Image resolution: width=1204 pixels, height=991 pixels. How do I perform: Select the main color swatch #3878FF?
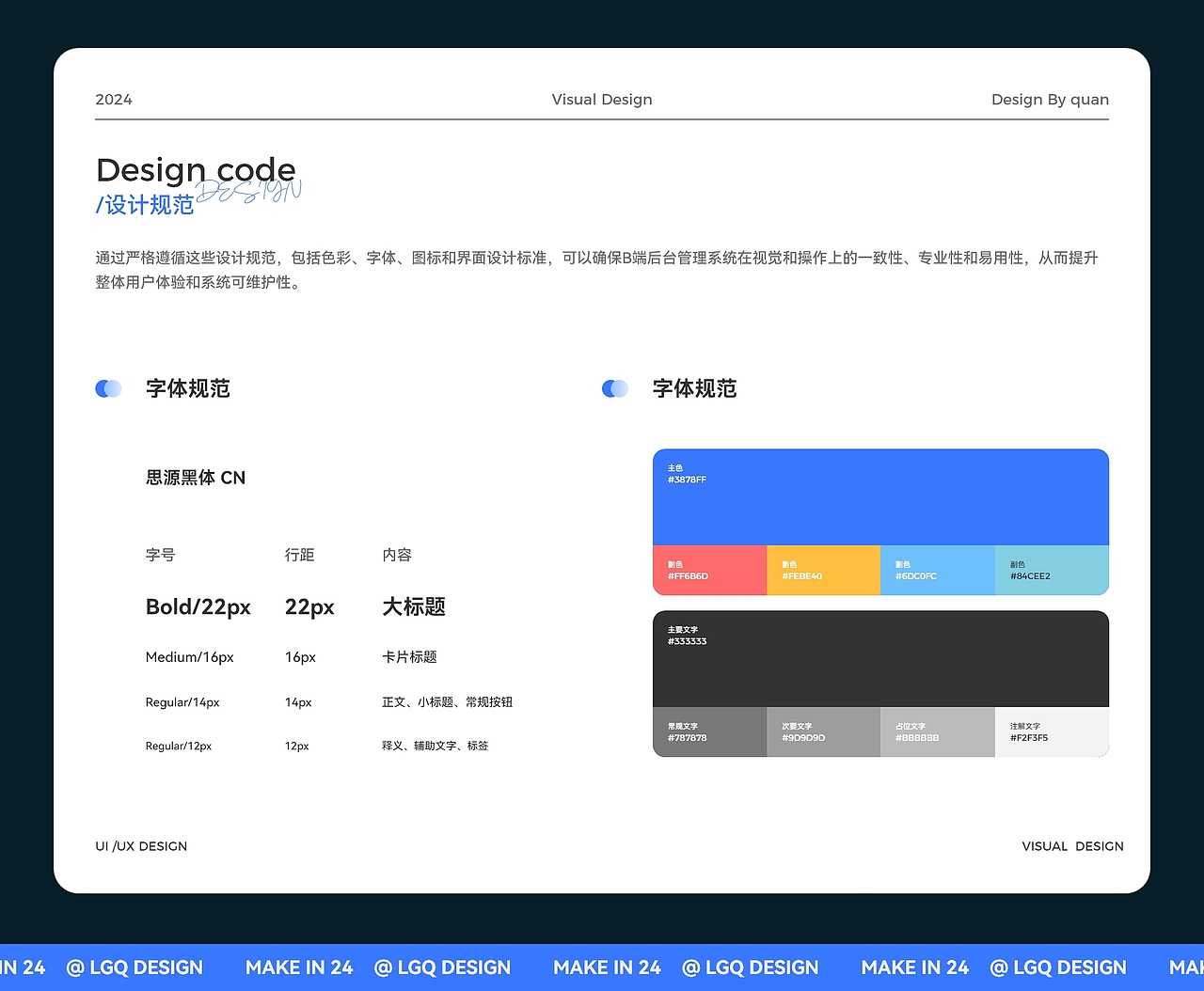(880, 497)
